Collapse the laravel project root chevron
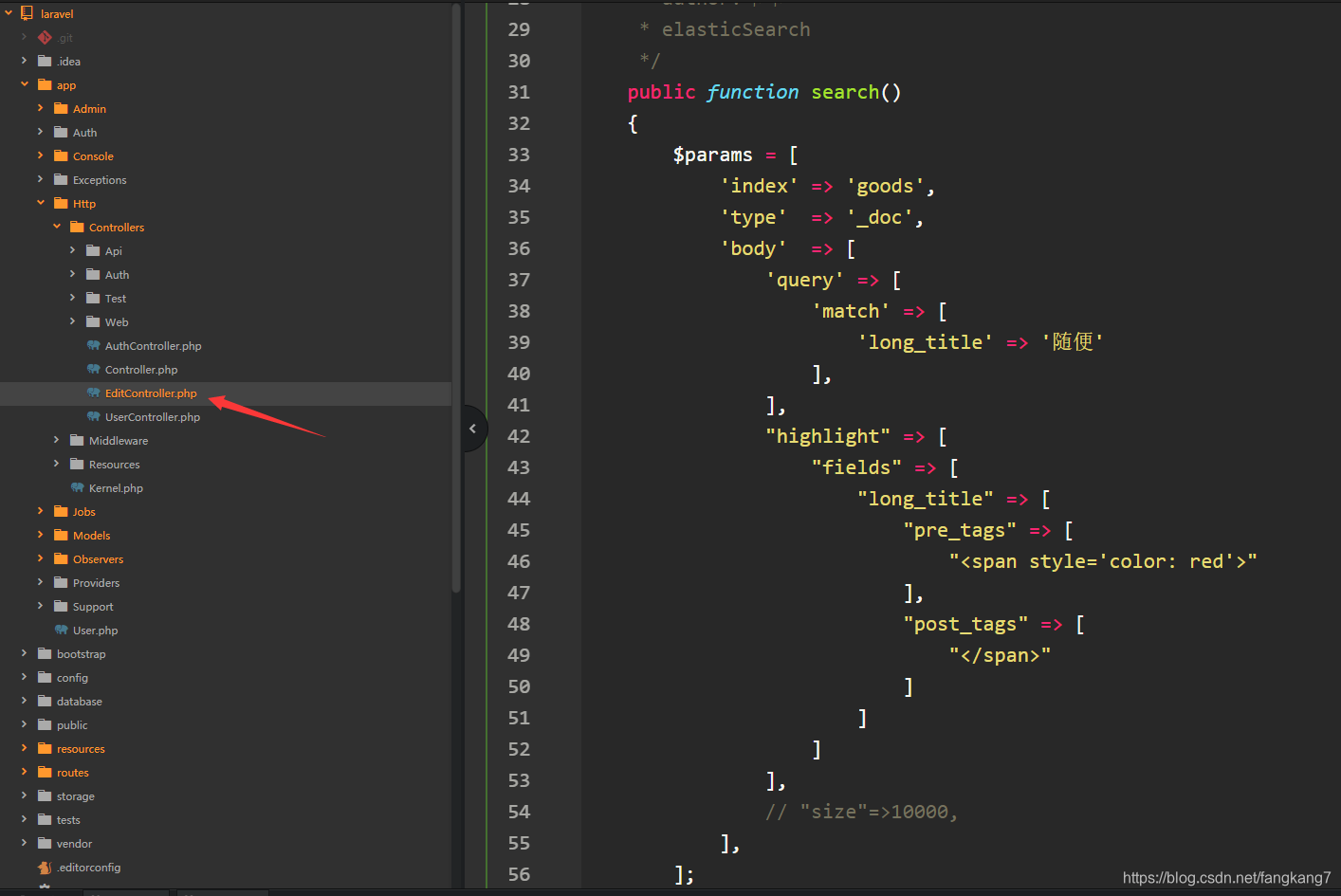The image size is (1341, 896). tap(9, 13)
